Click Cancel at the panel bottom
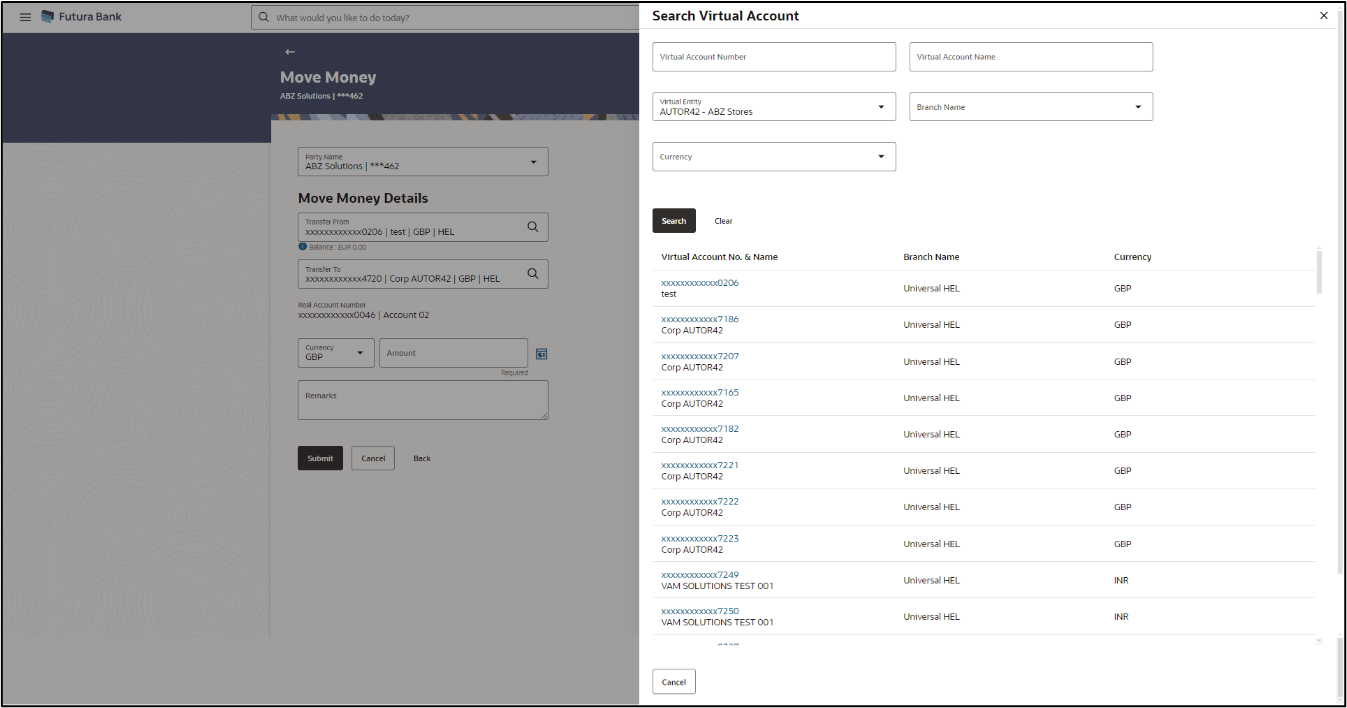1347x708 pixels. coord(674,682)
